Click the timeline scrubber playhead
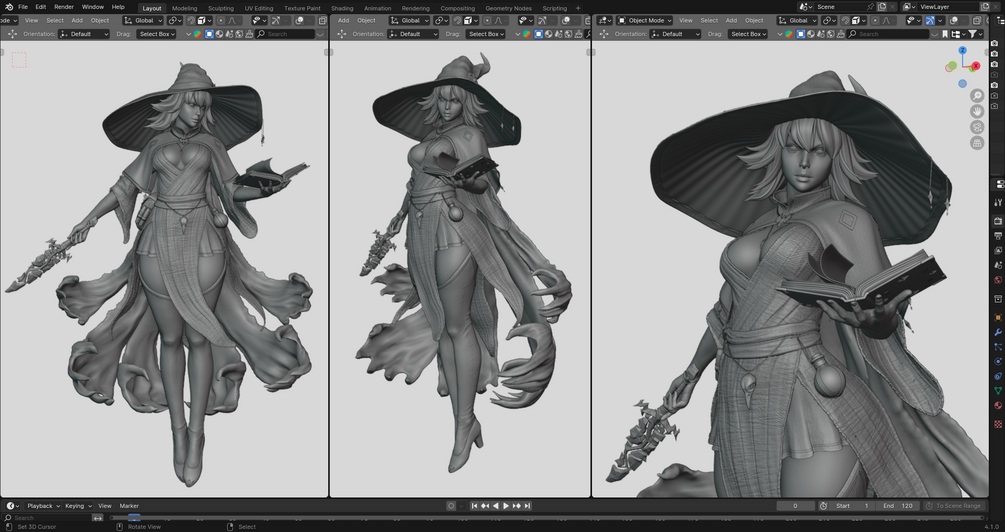 [134, 517]
